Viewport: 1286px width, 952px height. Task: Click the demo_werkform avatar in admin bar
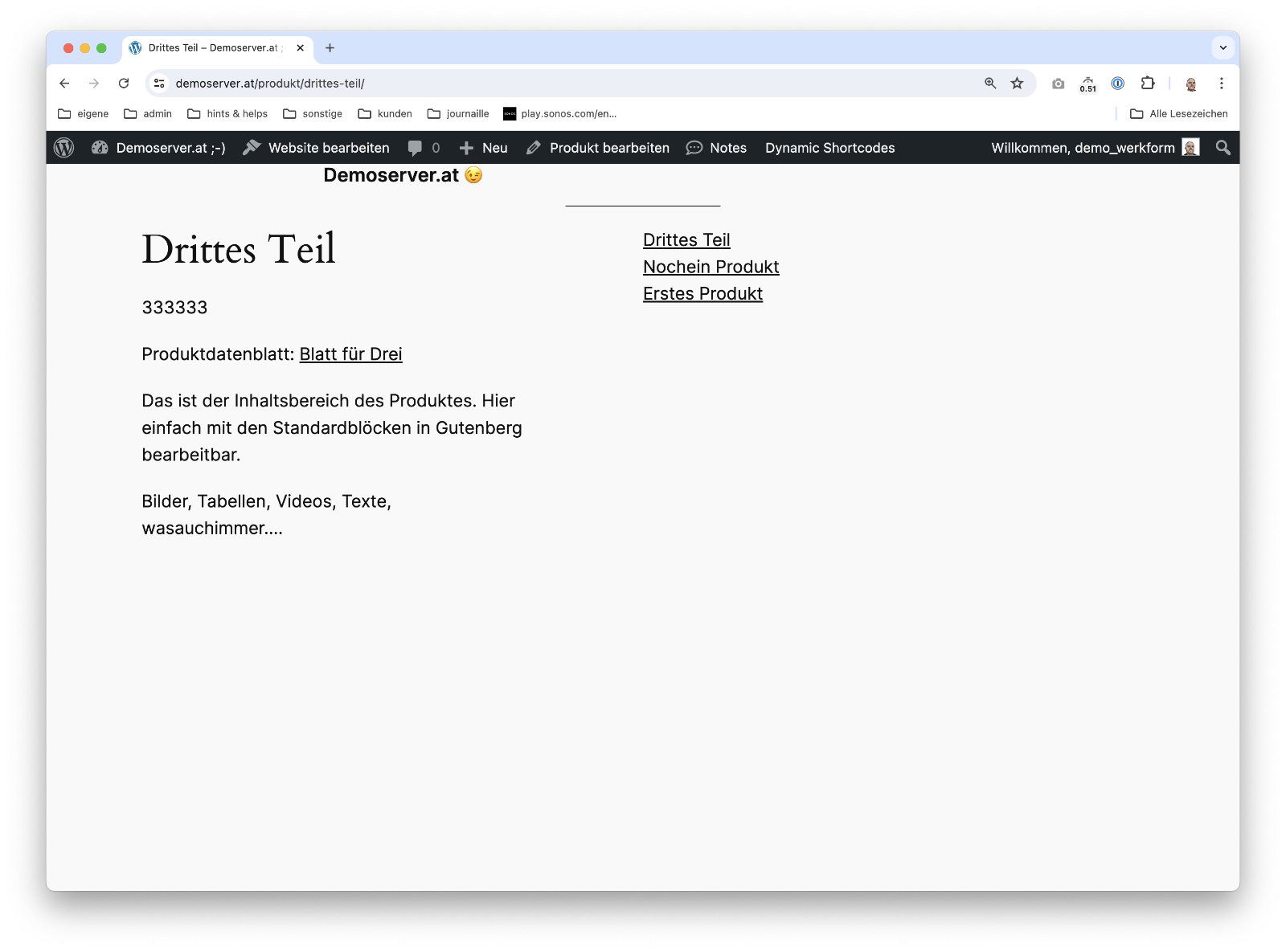coord(1191,148)
